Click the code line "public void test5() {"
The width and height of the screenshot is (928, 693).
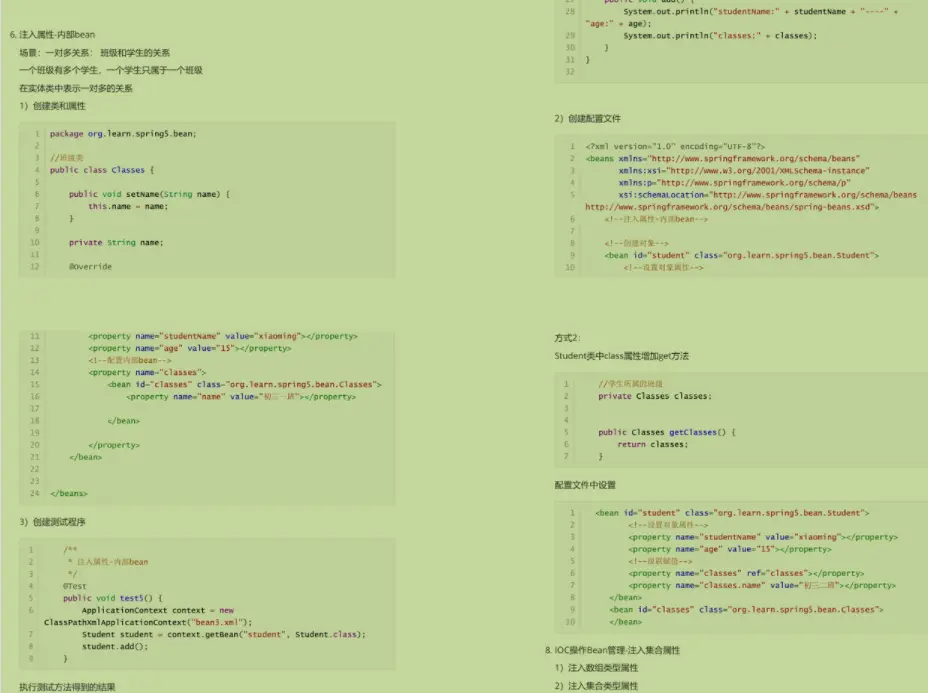112,598
